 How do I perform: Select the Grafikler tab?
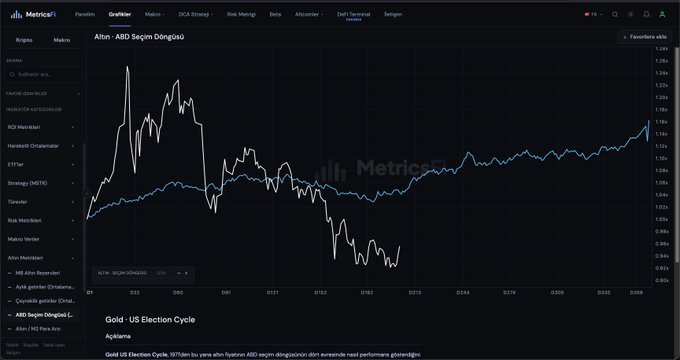120,14
